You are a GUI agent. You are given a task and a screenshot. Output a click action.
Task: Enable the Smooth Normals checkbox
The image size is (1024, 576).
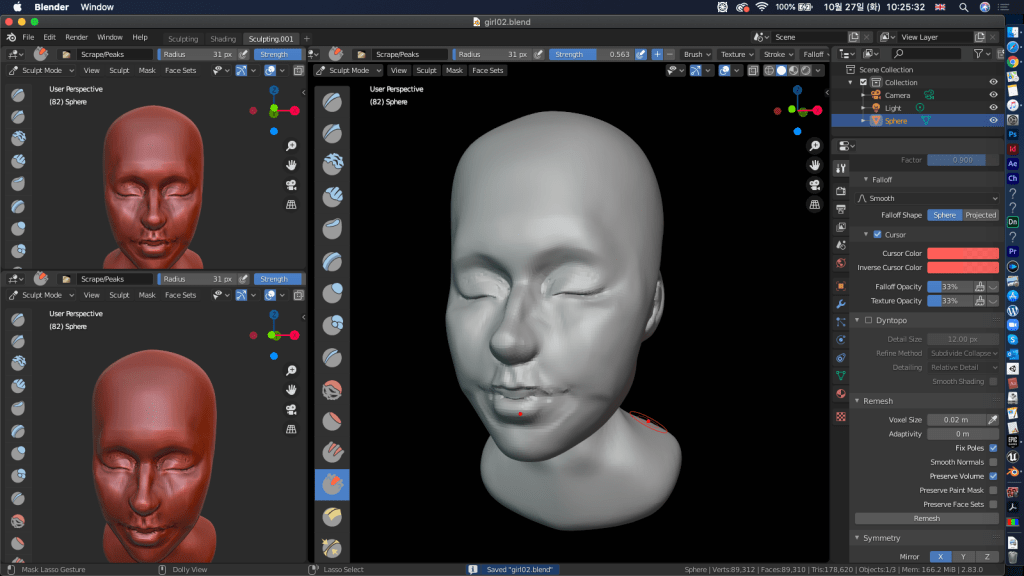(x=993, y=462)
